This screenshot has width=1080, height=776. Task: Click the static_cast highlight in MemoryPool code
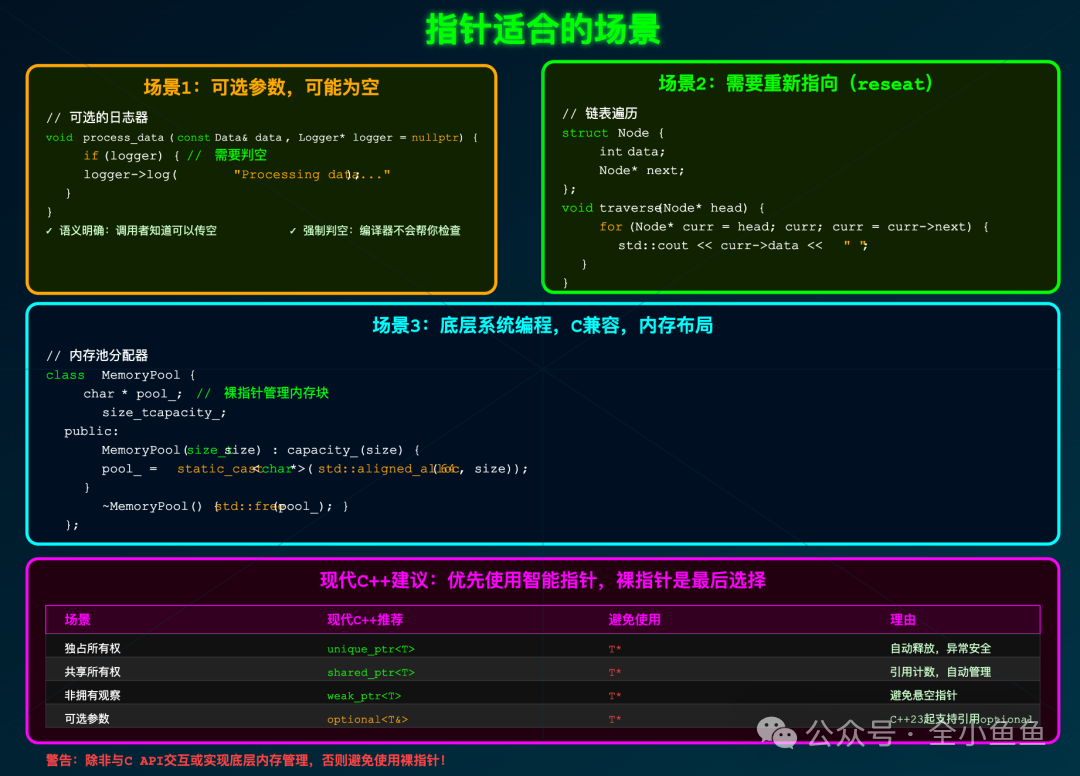217,468
